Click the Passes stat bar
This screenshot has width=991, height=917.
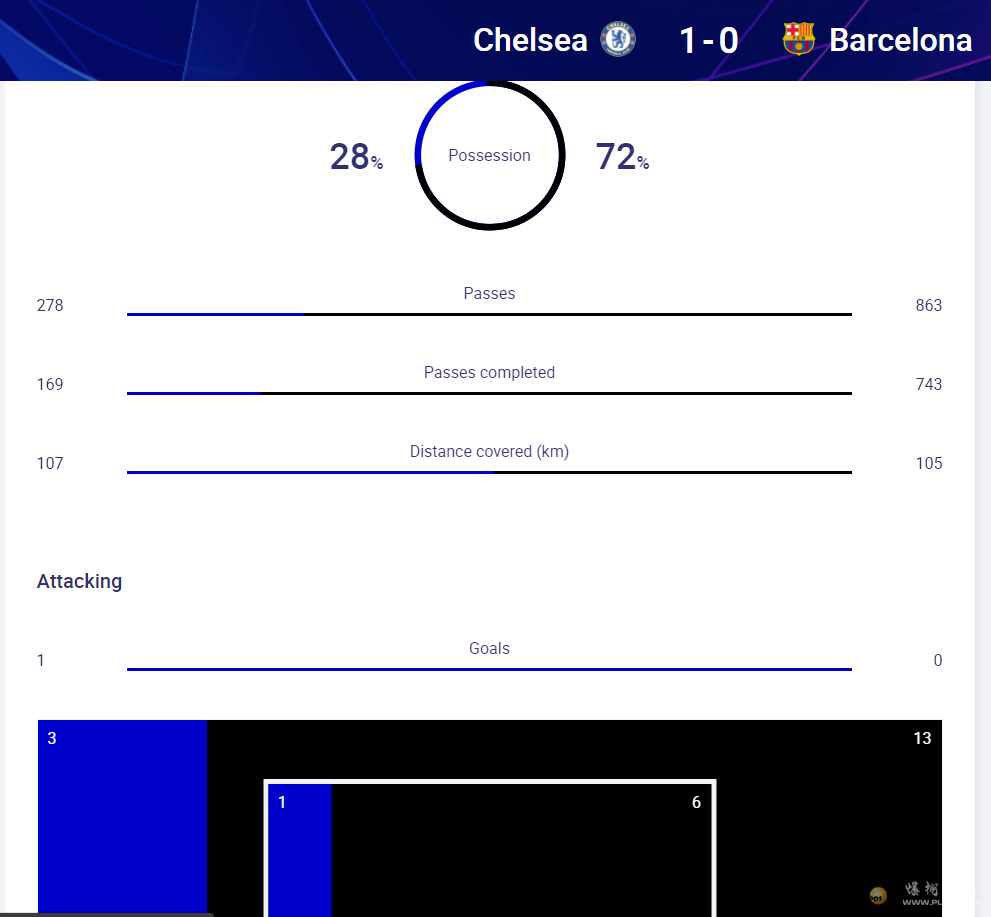[489, 314]
